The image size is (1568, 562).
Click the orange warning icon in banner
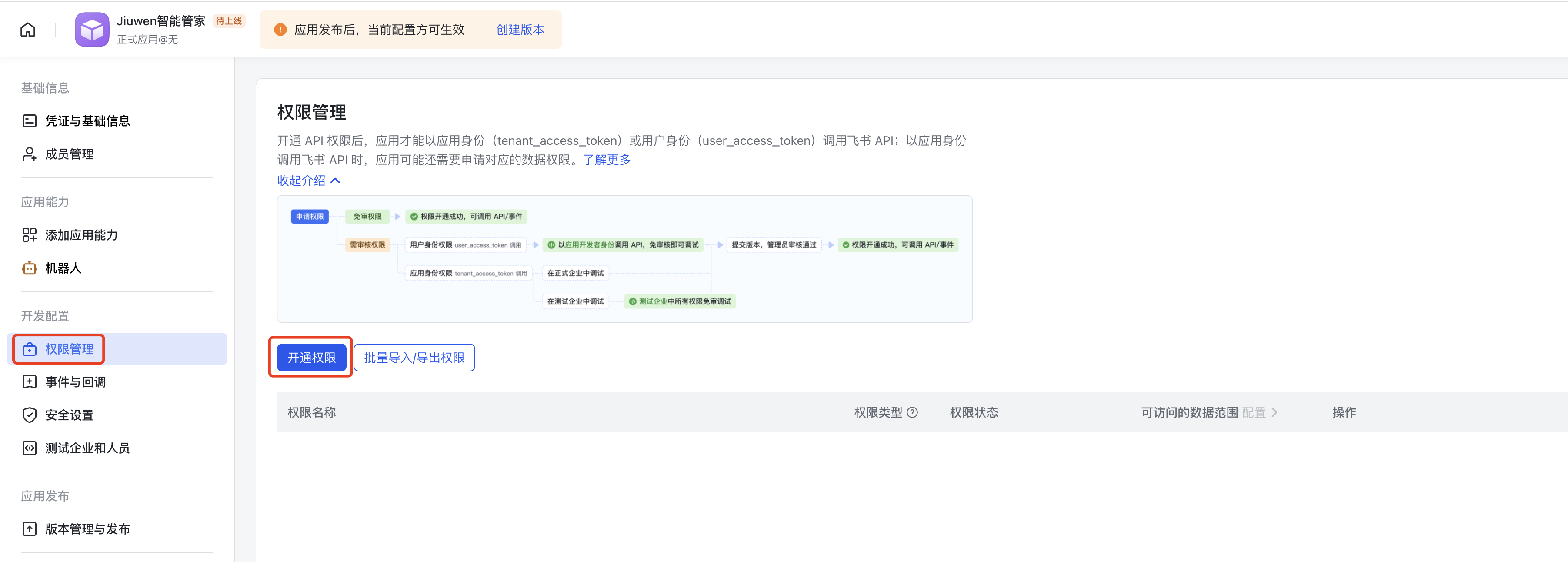tap(280, 30)
